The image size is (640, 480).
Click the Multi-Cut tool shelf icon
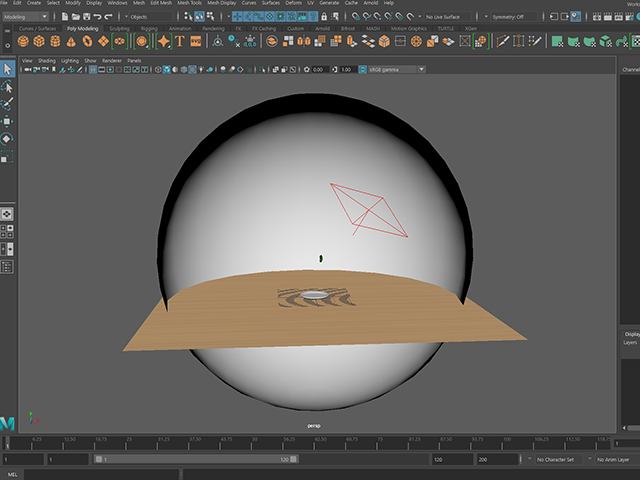pos(503,41)
